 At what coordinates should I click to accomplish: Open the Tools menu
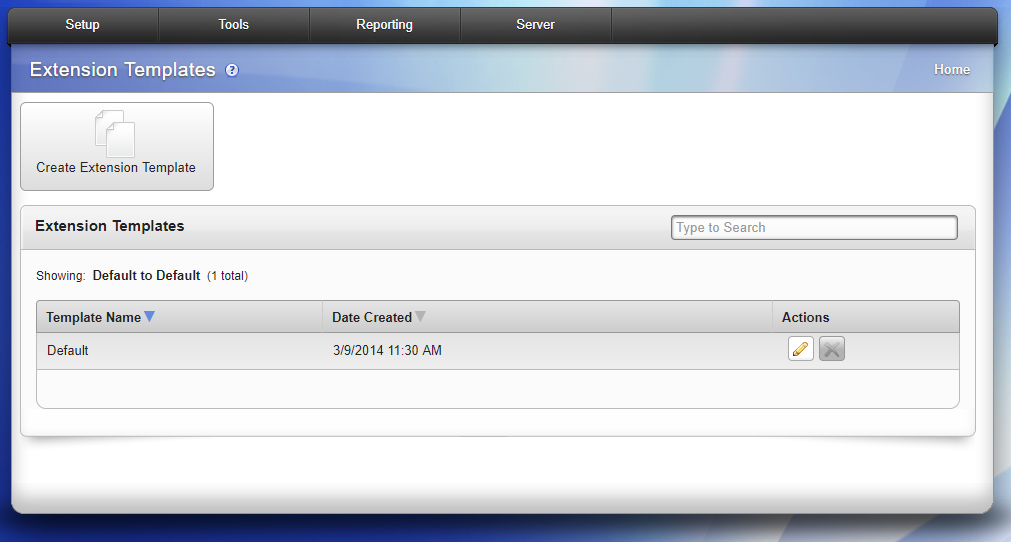point(233,24)
